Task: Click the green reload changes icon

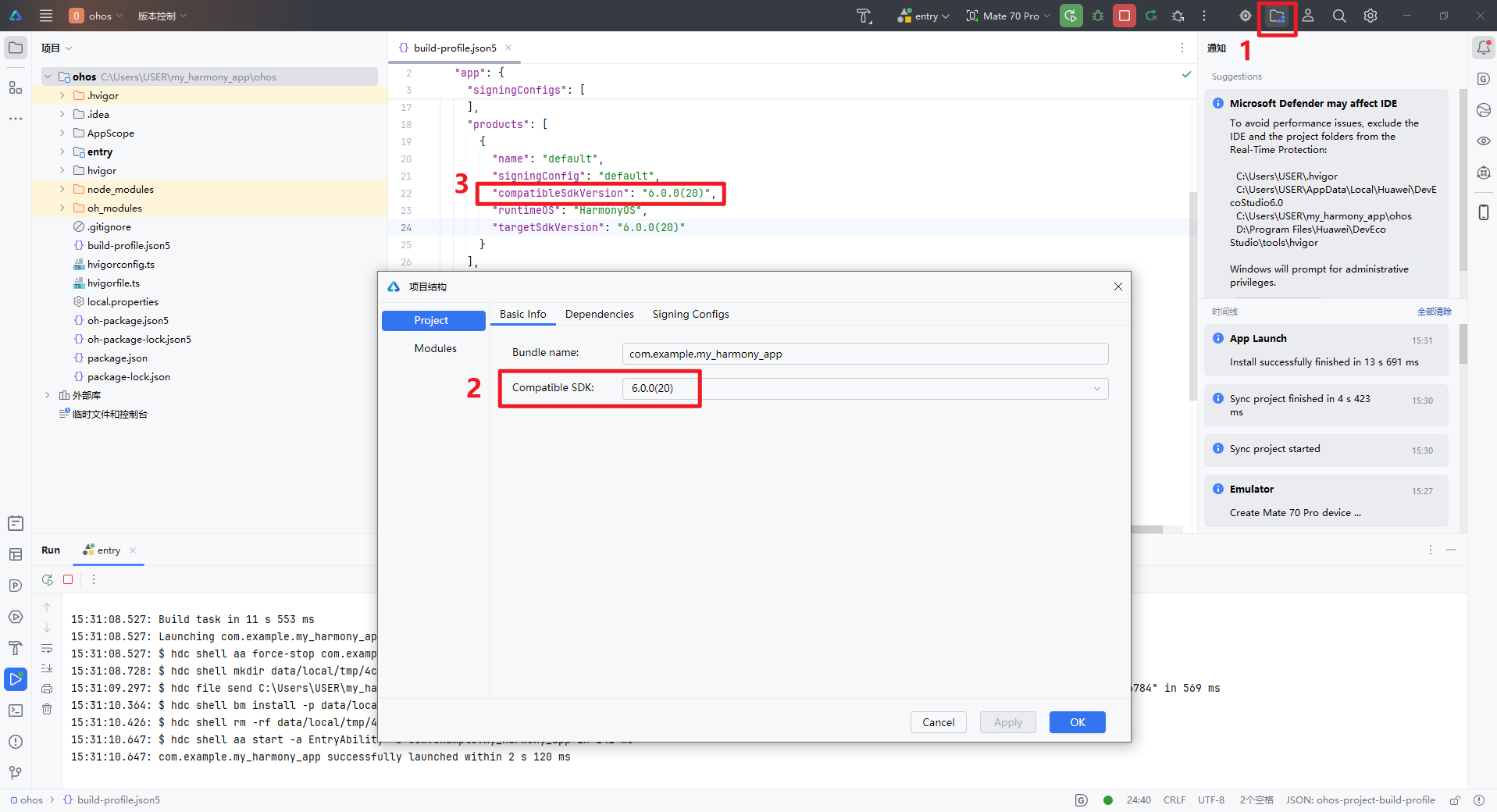Action: 1151,16
